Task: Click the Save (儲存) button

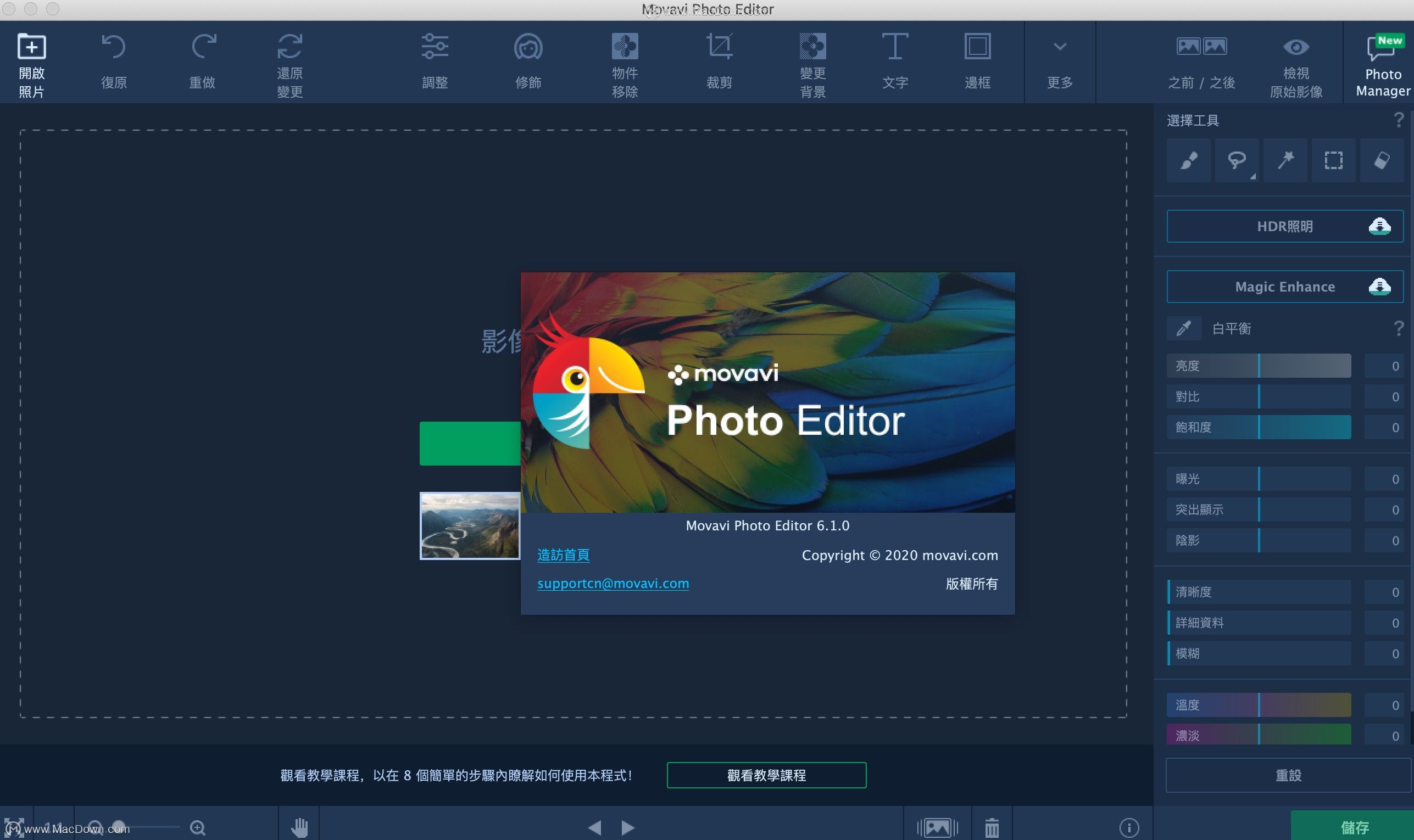Action: [x=1354, y=826]
